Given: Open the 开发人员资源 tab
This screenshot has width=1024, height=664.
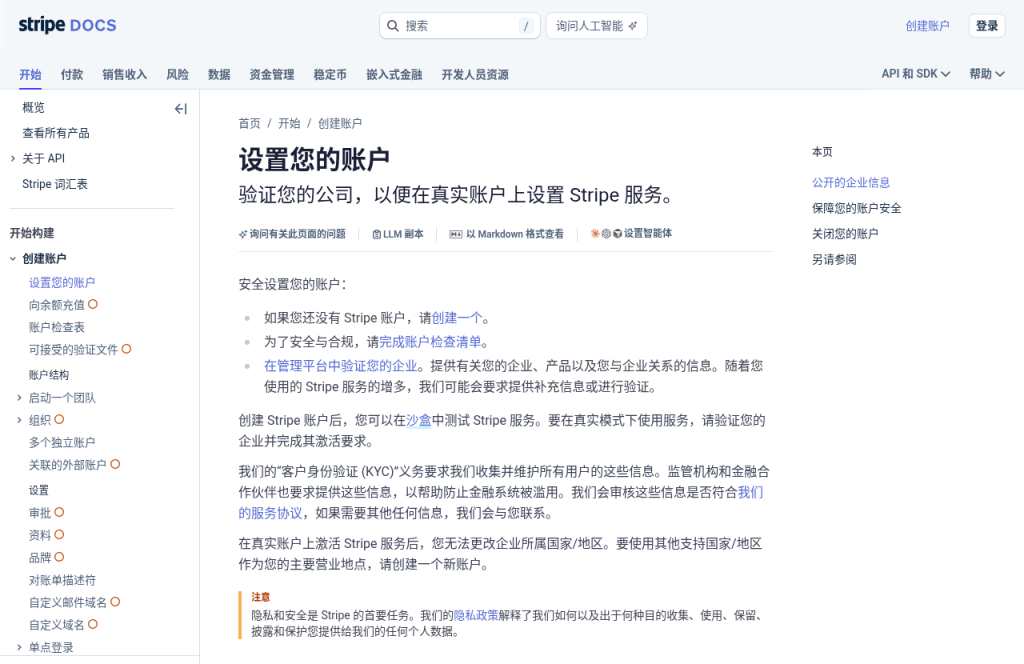Looking at the screenshot, I should [x=475, y=74].
